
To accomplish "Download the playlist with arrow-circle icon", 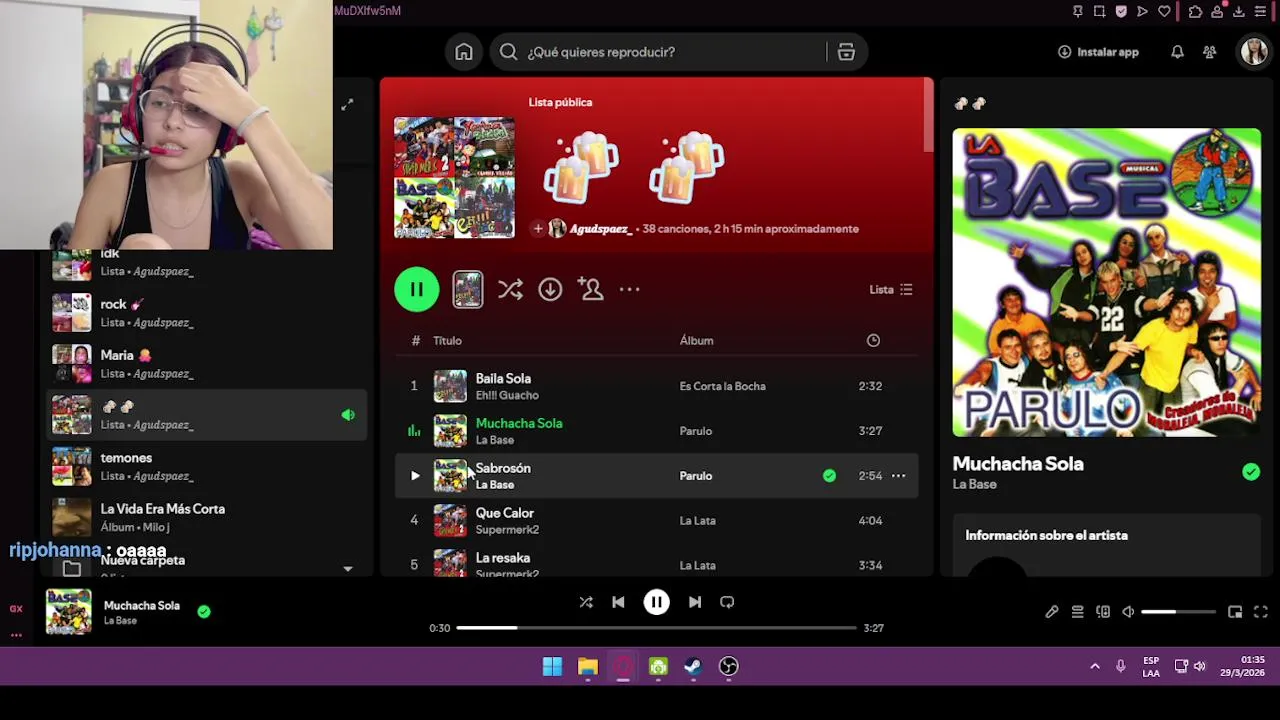I will coord(550,290).
